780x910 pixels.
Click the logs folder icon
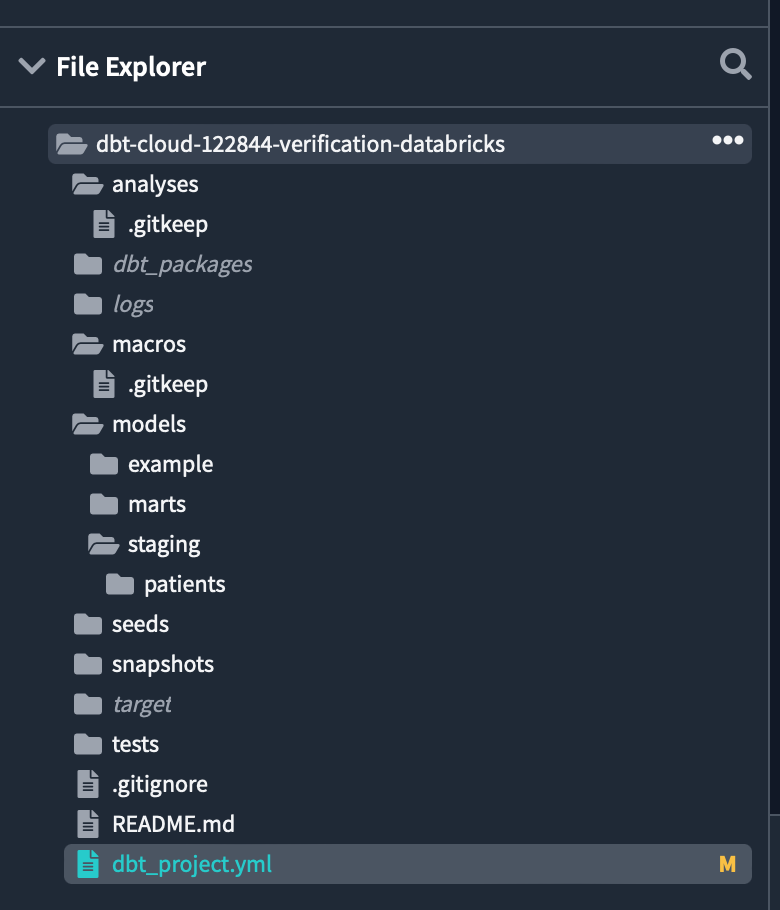(88, 304)
